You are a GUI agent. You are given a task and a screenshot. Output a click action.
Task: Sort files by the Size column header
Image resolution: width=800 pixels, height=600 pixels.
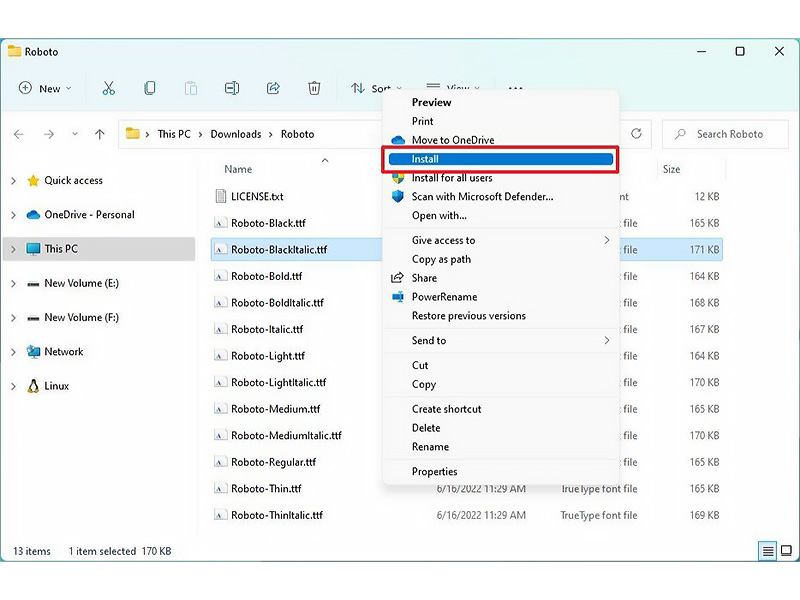(x=671, y=169)
